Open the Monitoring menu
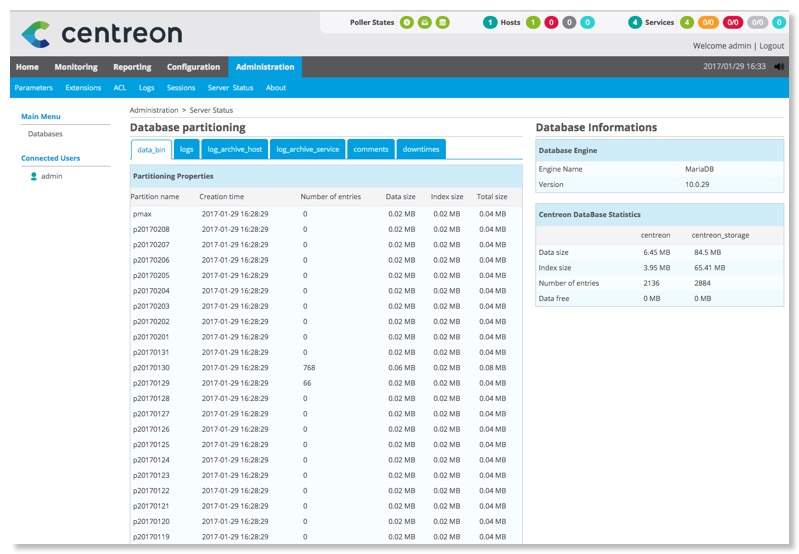Viewport: 799px width, 554px height. tap(76, 67)
